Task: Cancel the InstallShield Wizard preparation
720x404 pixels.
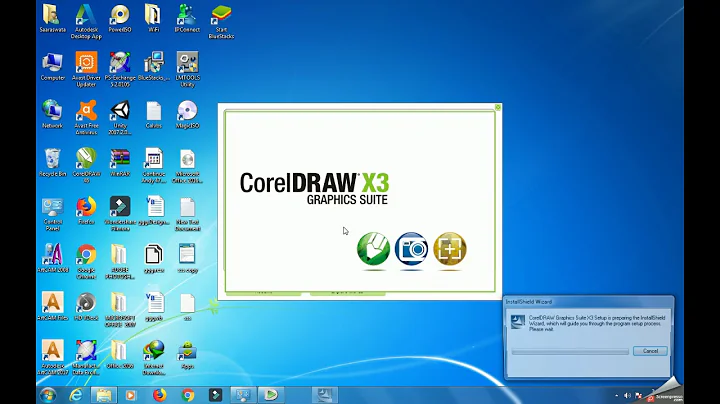Action: 650,351
